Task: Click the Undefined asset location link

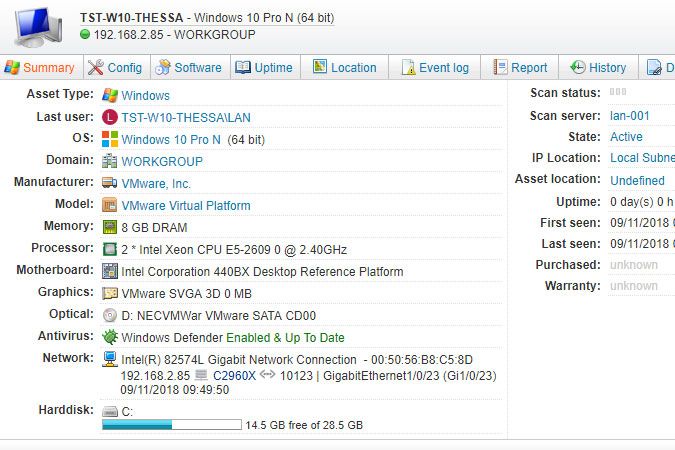Action: pyautogui.click(x=637, y=180)
